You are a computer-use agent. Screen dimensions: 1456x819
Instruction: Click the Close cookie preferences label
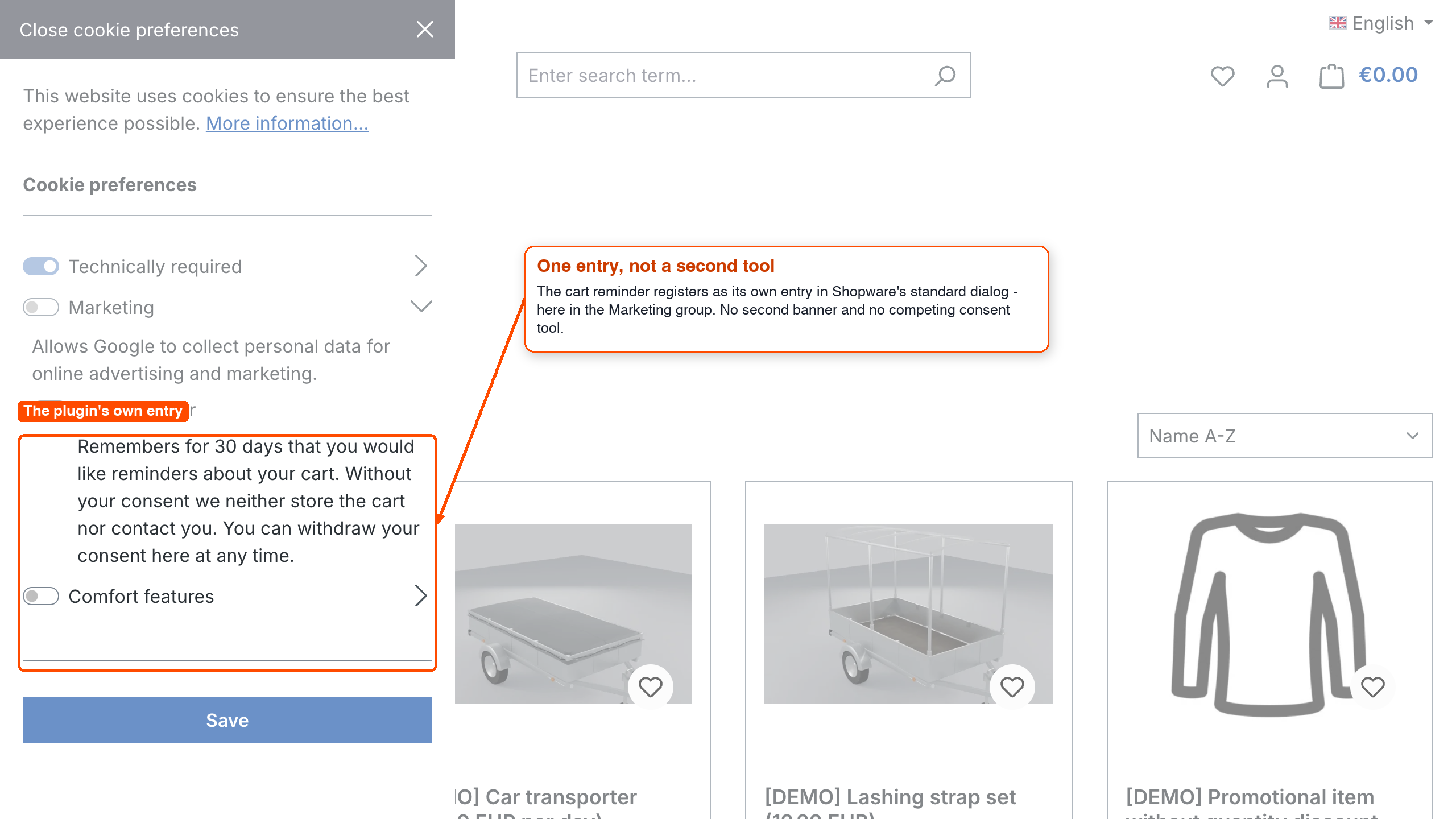129,30
